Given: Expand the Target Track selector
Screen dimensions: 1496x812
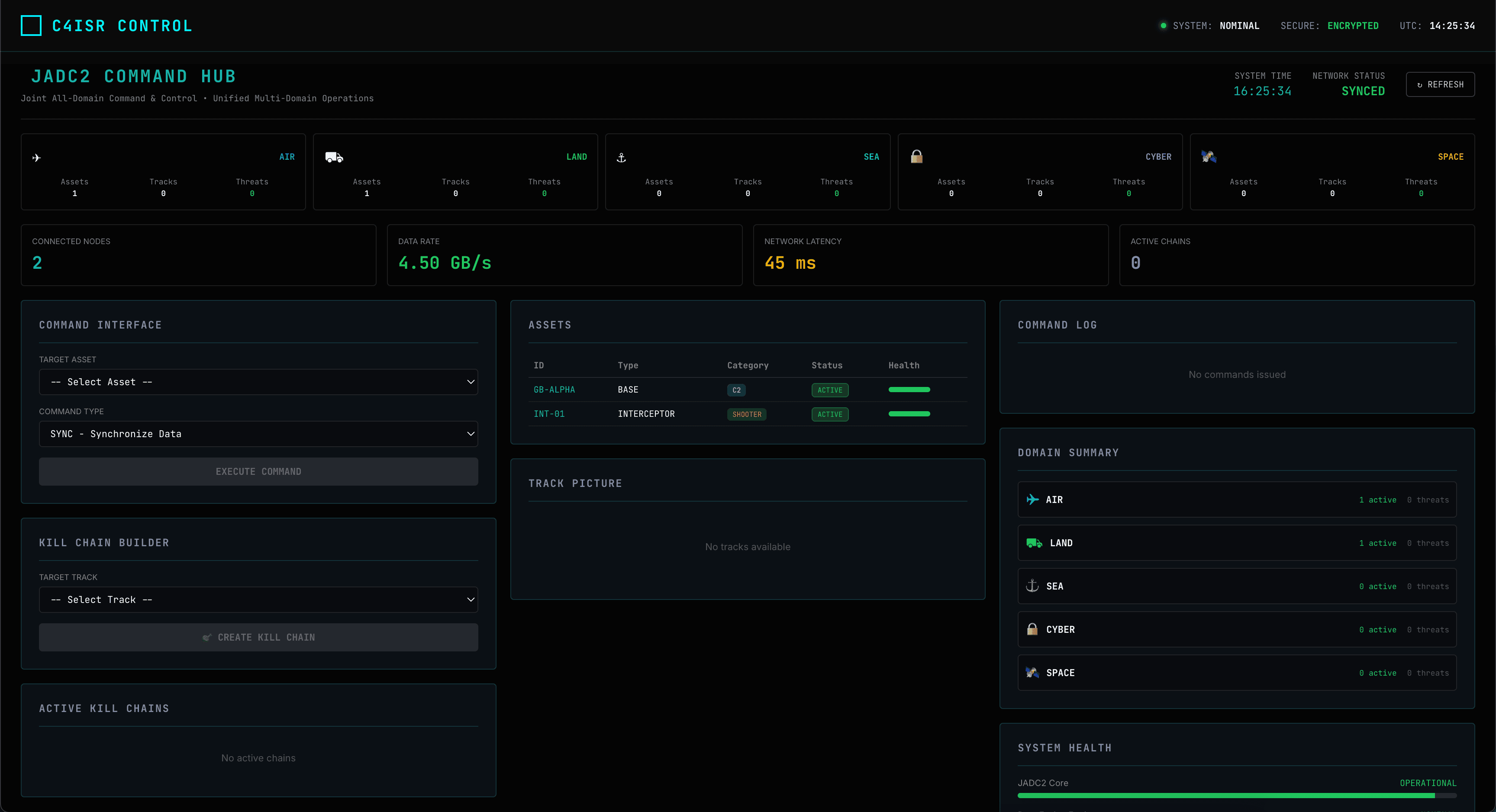Looking at the screenshot, I should tap(258, 599).
